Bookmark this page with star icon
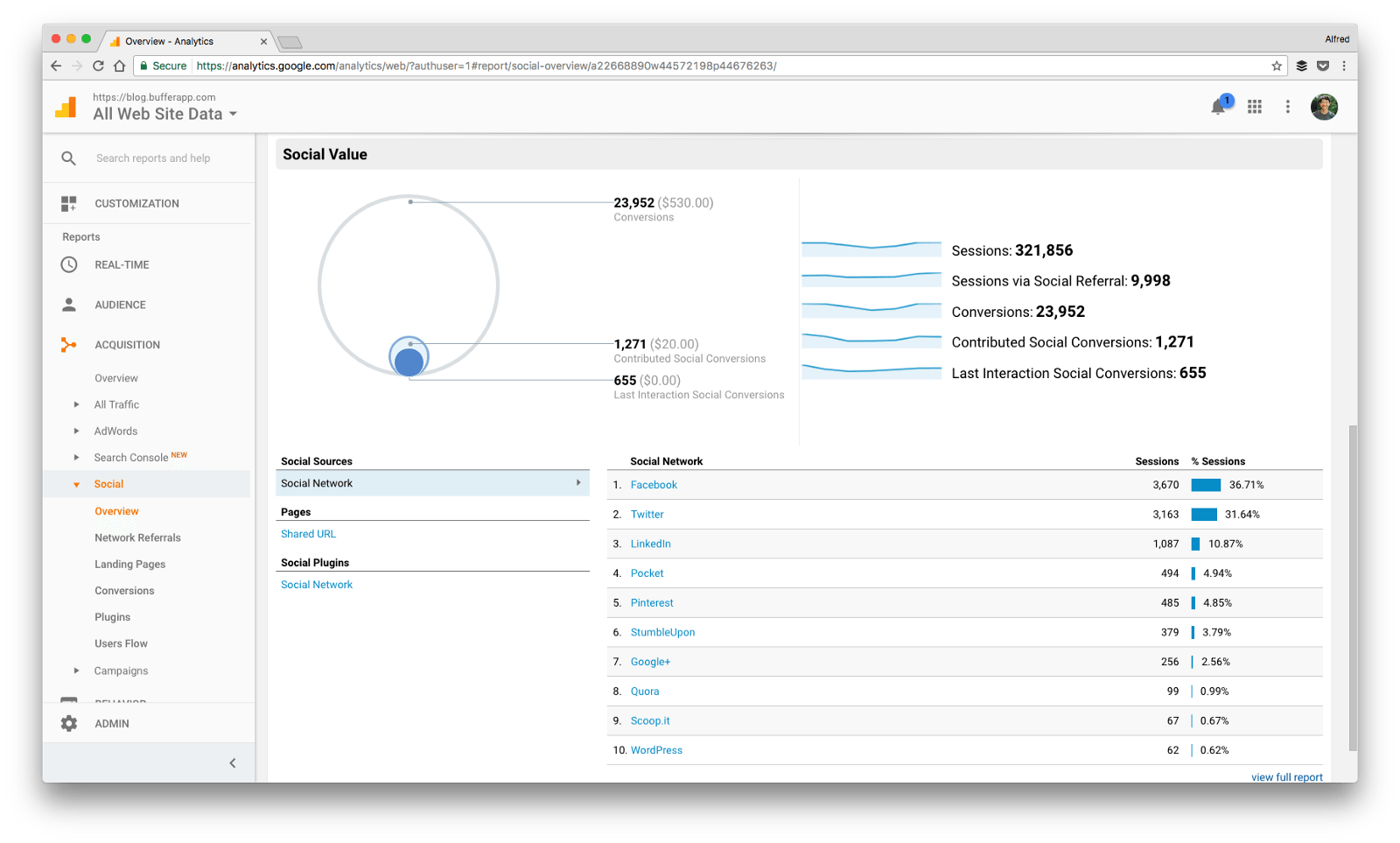The image size is (1400, 843). [1277, 66]
